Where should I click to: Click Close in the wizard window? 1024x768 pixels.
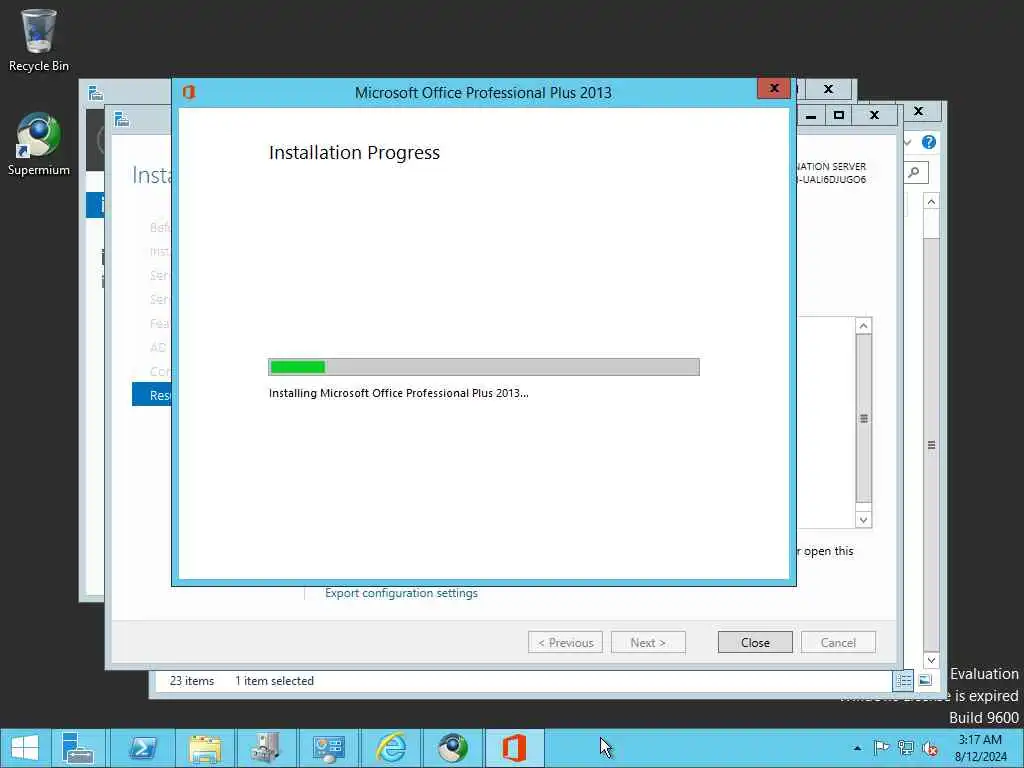click(x=755, y=643)
